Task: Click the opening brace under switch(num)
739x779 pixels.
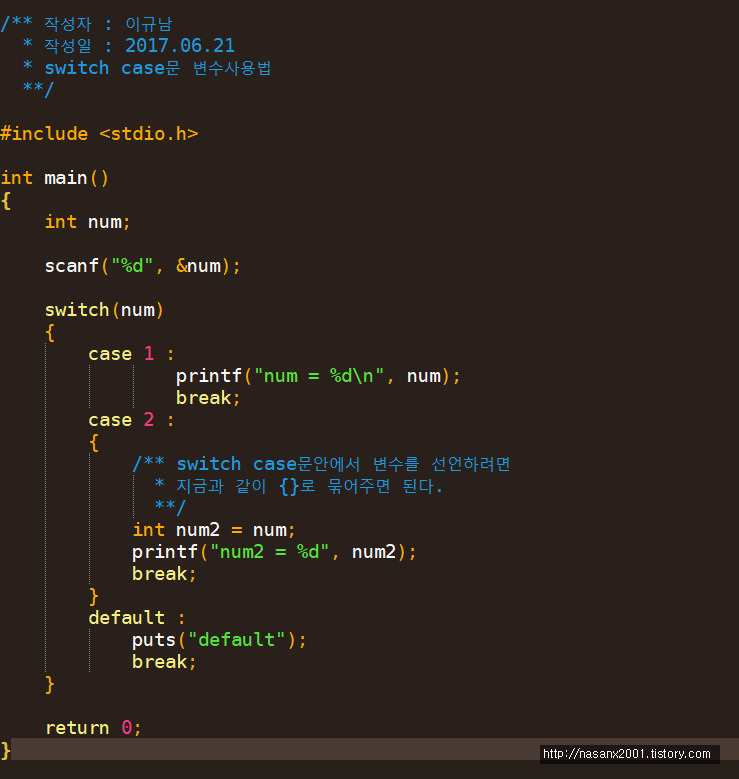Action: click(x=50, y=332)
